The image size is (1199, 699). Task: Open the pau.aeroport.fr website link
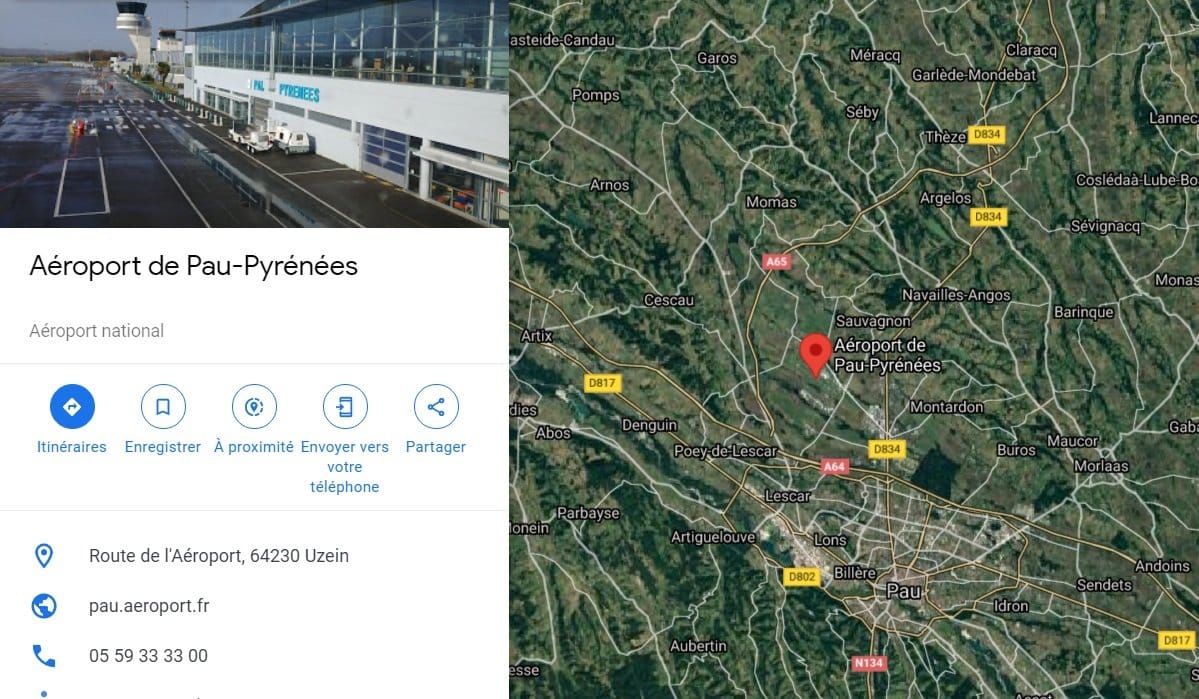(149, 606)
